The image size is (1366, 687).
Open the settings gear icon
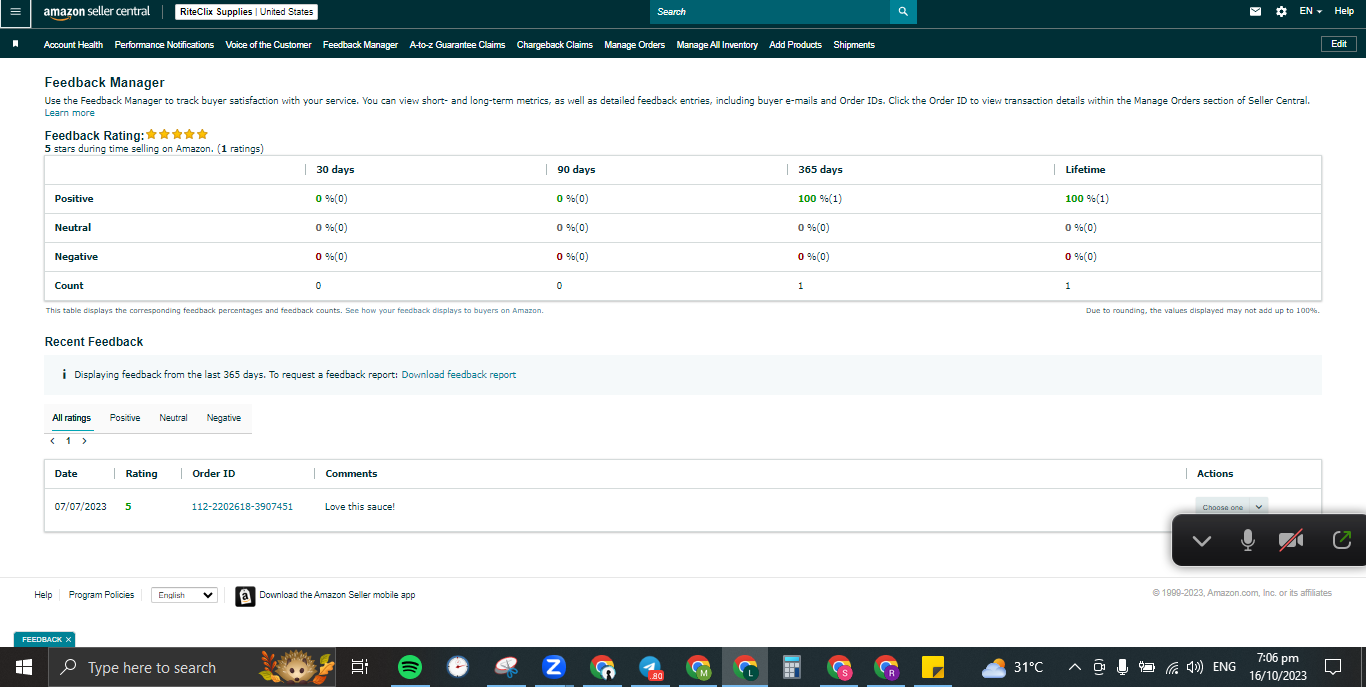click(x=1281, y=12)
